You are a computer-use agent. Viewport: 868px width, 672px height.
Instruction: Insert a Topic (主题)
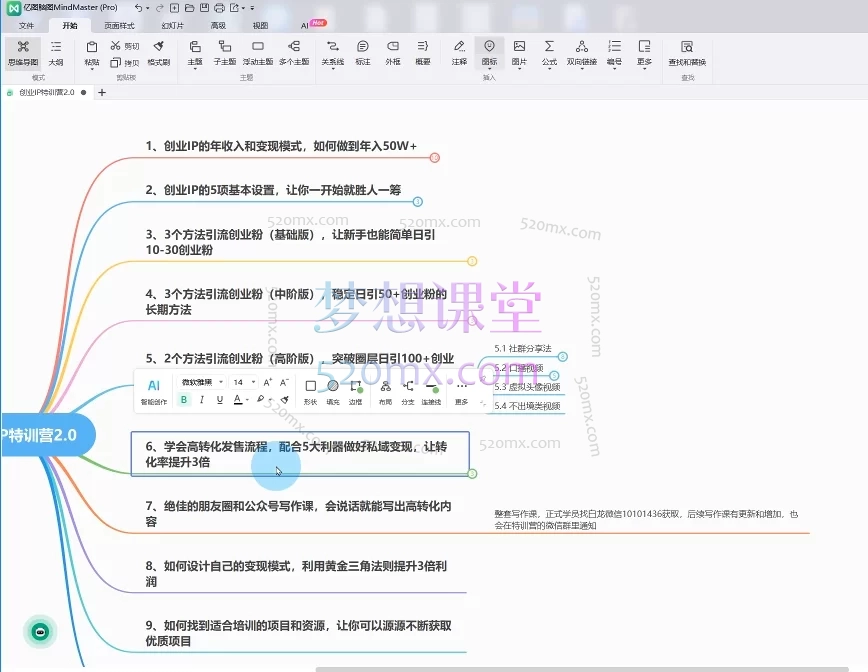[195, 53]
